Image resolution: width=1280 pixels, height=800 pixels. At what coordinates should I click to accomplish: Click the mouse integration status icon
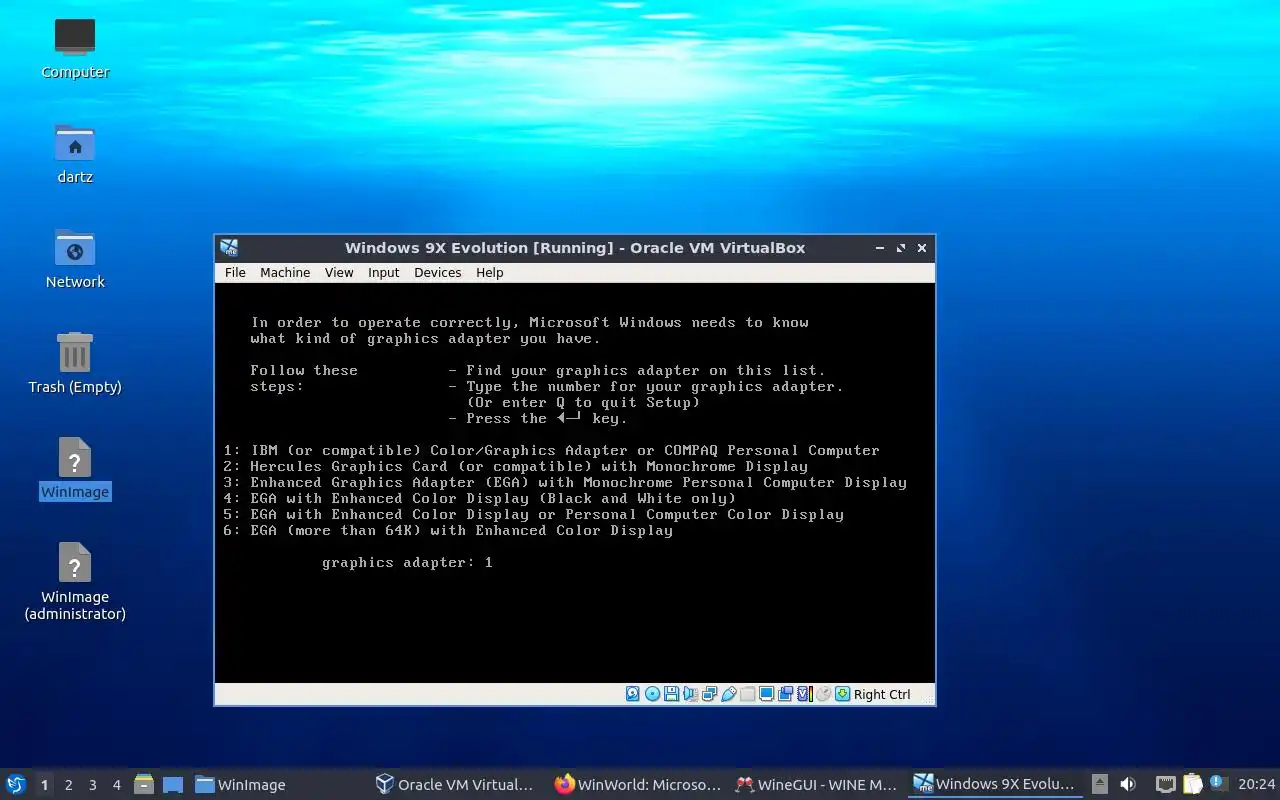[x=824, y=694]
